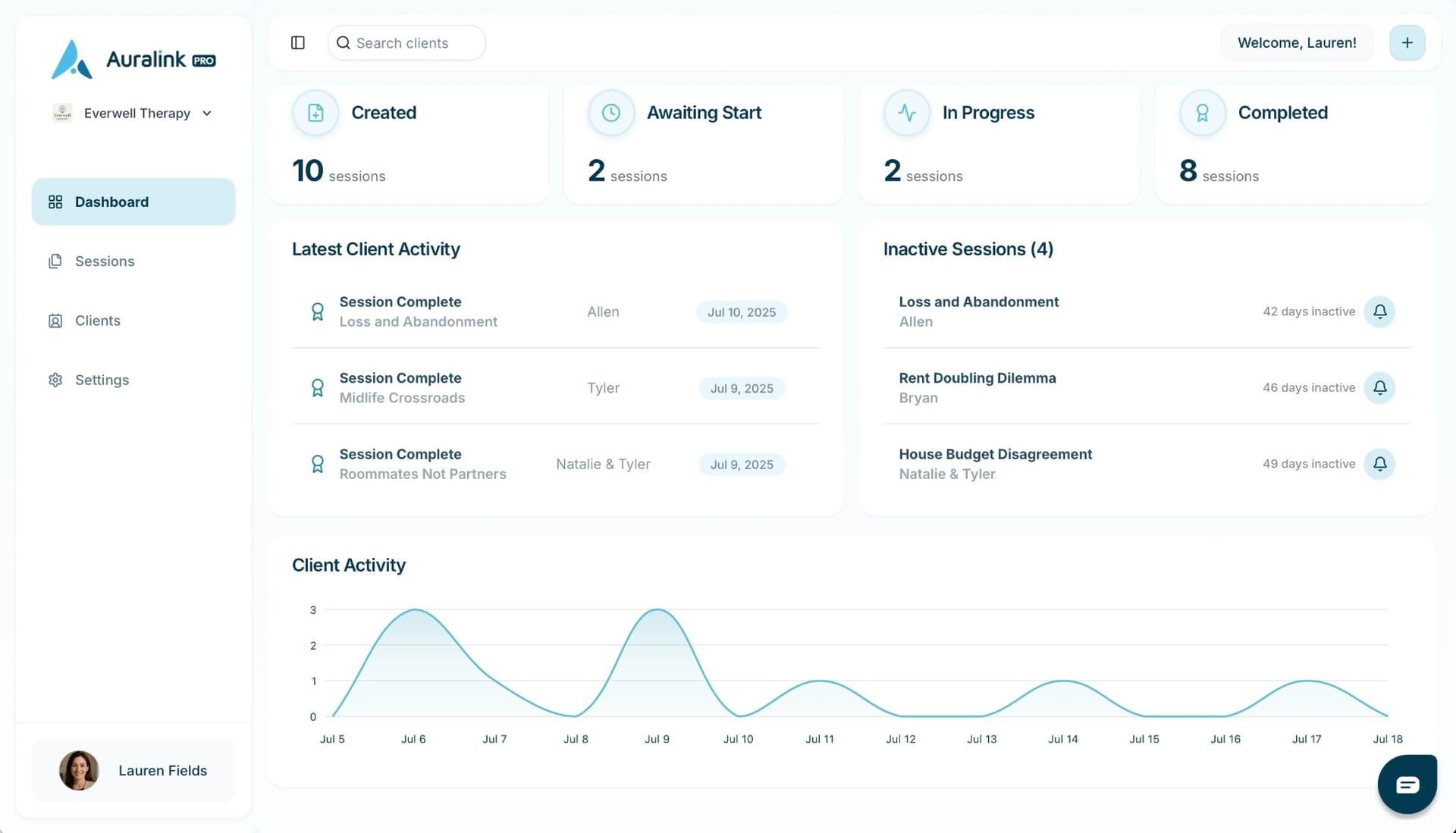Open the sidebar collapse icon next to search
The width and height of the screenshot is (1456, 833).
pyautogui.click(x=297, y=42)
